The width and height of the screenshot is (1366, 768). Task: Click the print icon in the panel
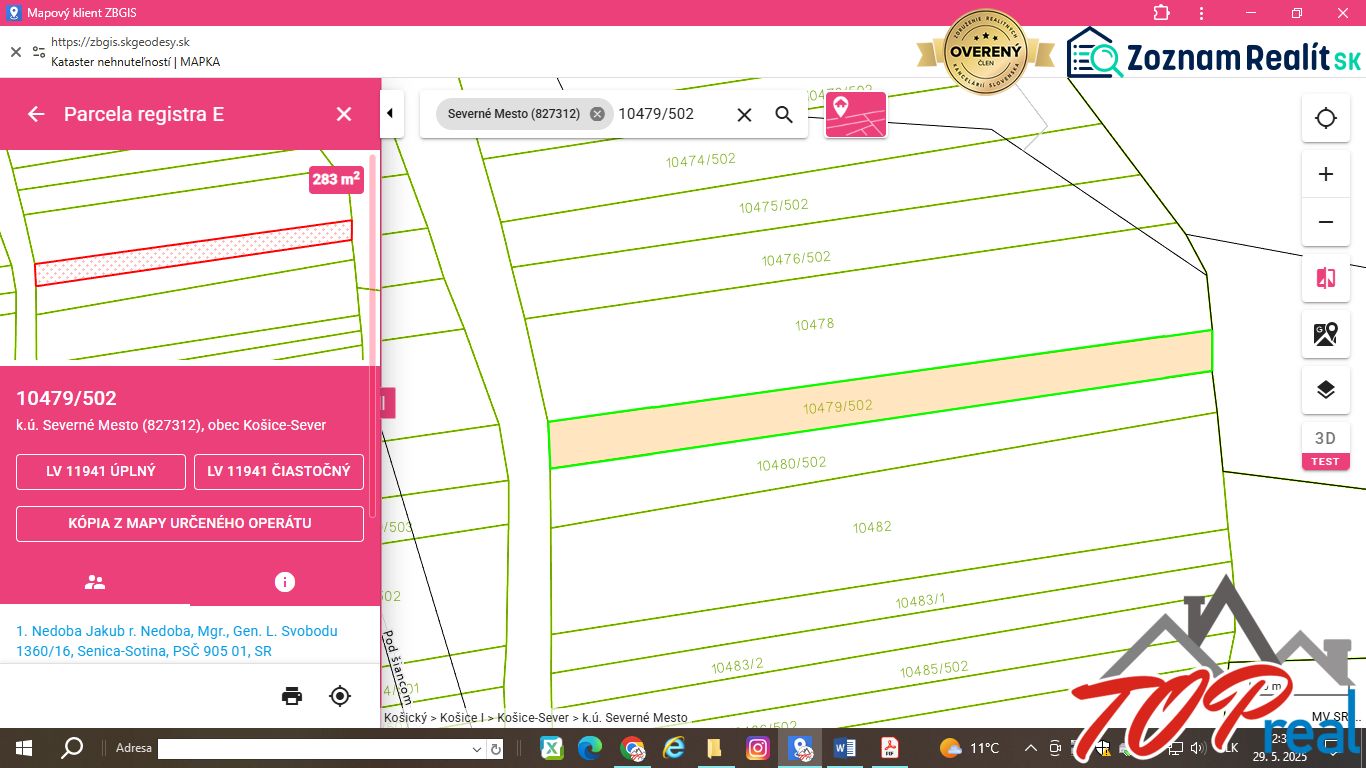[292, 696]
